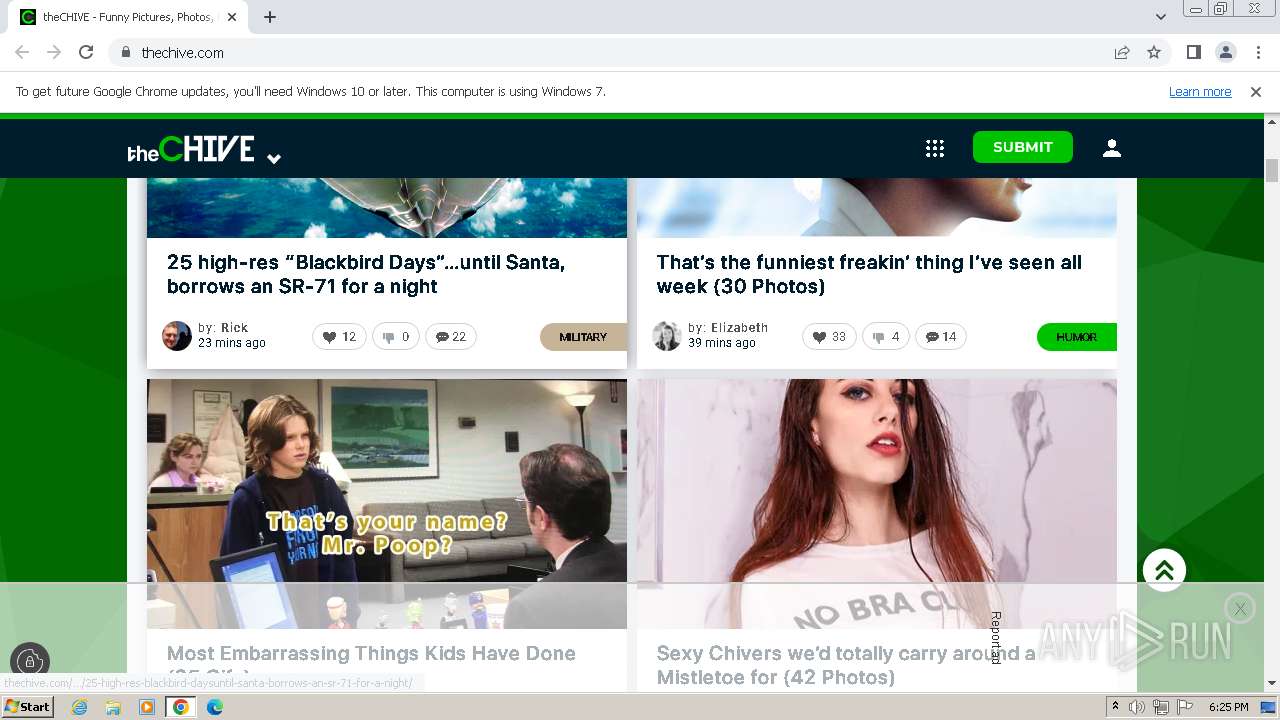The width and height of the screenshot is (1280, 720).
Task: Reload the page with refresh icon
Action: click(86, 52)
